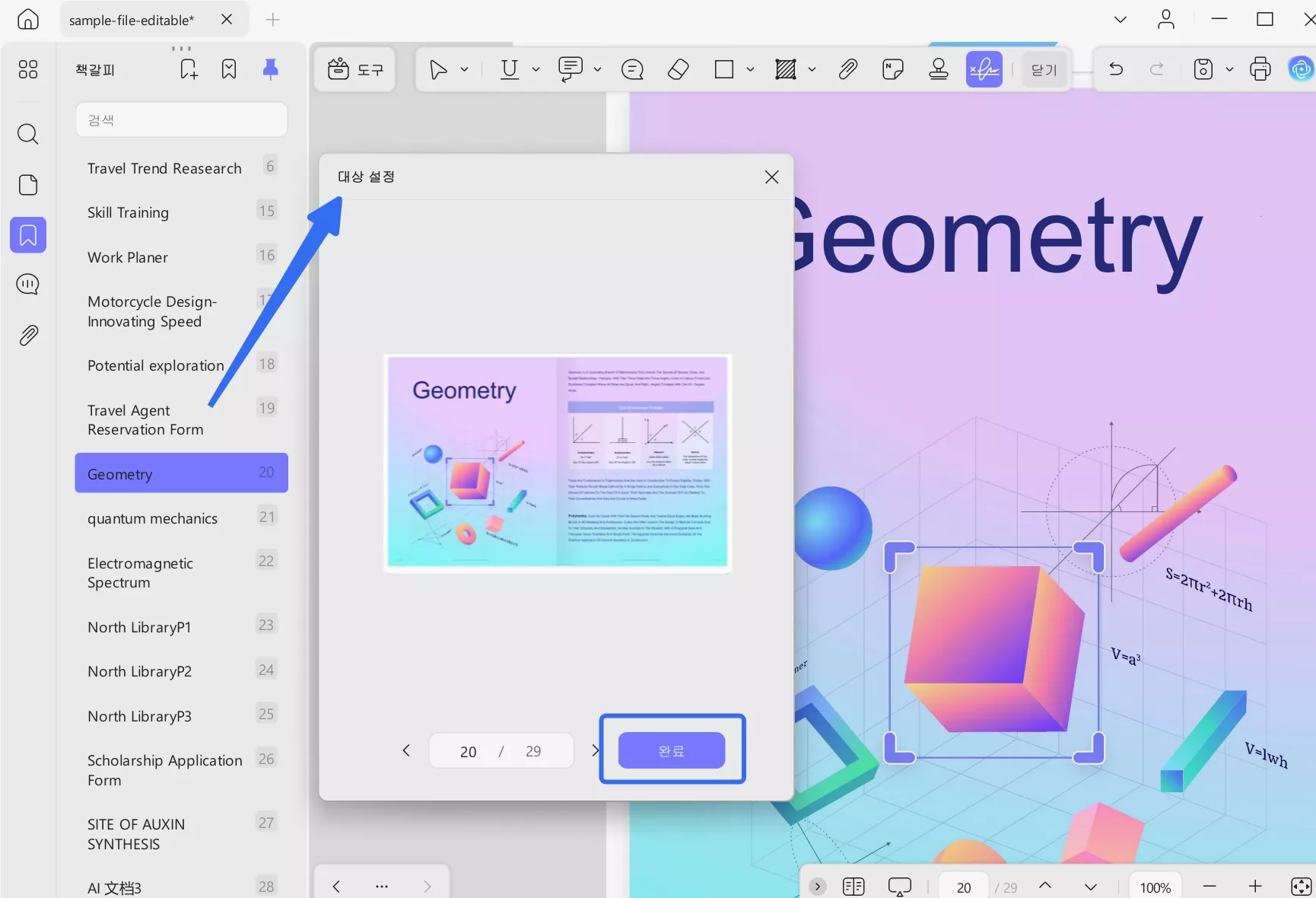Open the search panel in the sidebar
This screenshot has height=898, width=1316.
coord(28,134)
